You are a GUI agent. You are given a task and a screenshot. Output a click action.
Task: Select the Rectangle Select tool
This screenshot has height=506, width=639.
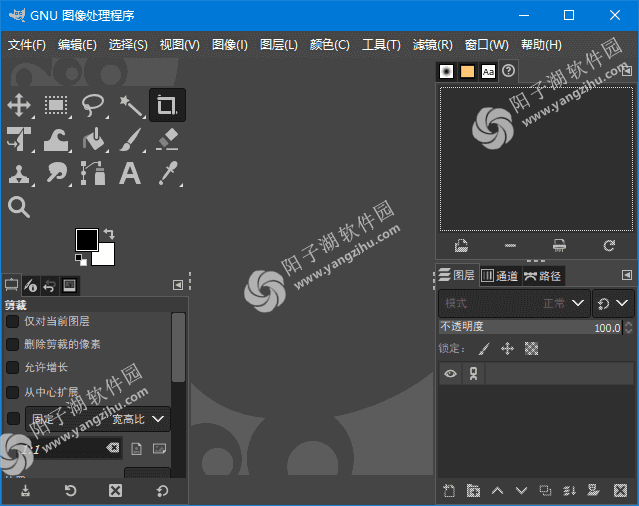(x=56, y=105)
